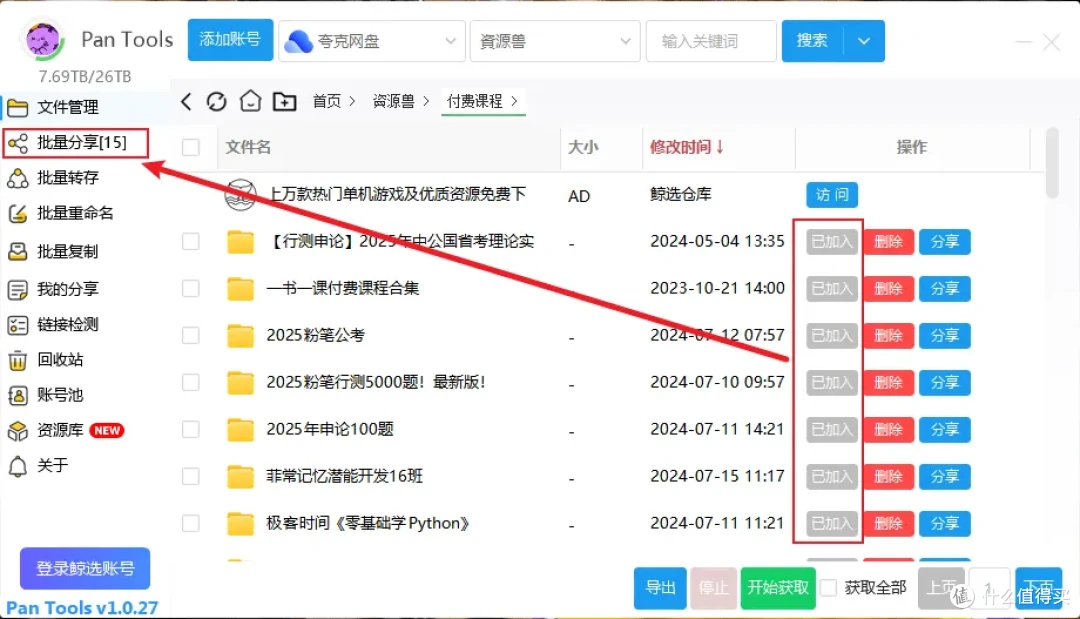Click the 开始获取 button
This screenshot has width=1080, height=619.
coord(778,588)
